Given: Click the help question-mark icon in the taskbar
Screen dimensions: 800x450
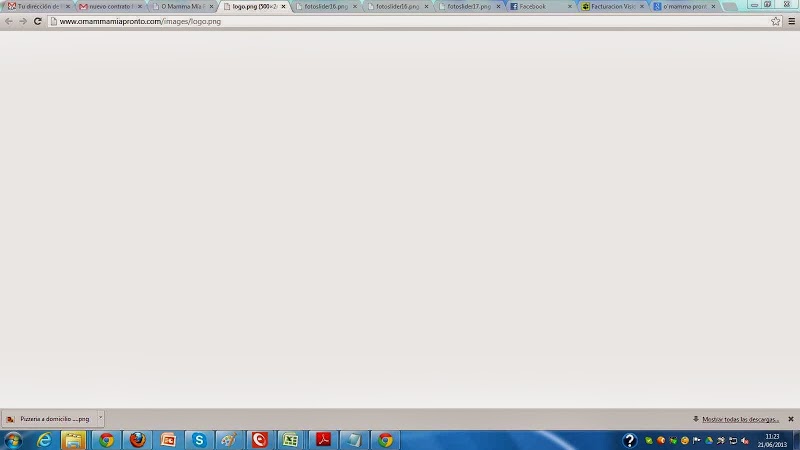Looking at the screenshot, I should click(x=630, y=440).
